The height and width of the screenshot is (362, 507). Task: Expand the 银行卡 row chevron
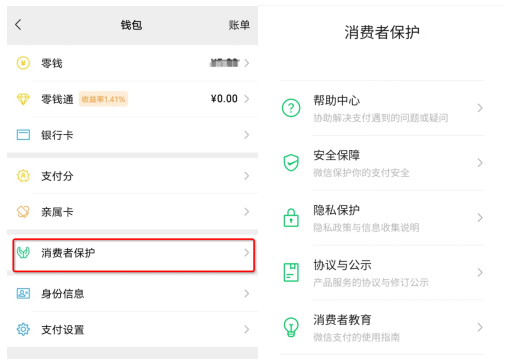pyautogui.click(x=247, y=135)
